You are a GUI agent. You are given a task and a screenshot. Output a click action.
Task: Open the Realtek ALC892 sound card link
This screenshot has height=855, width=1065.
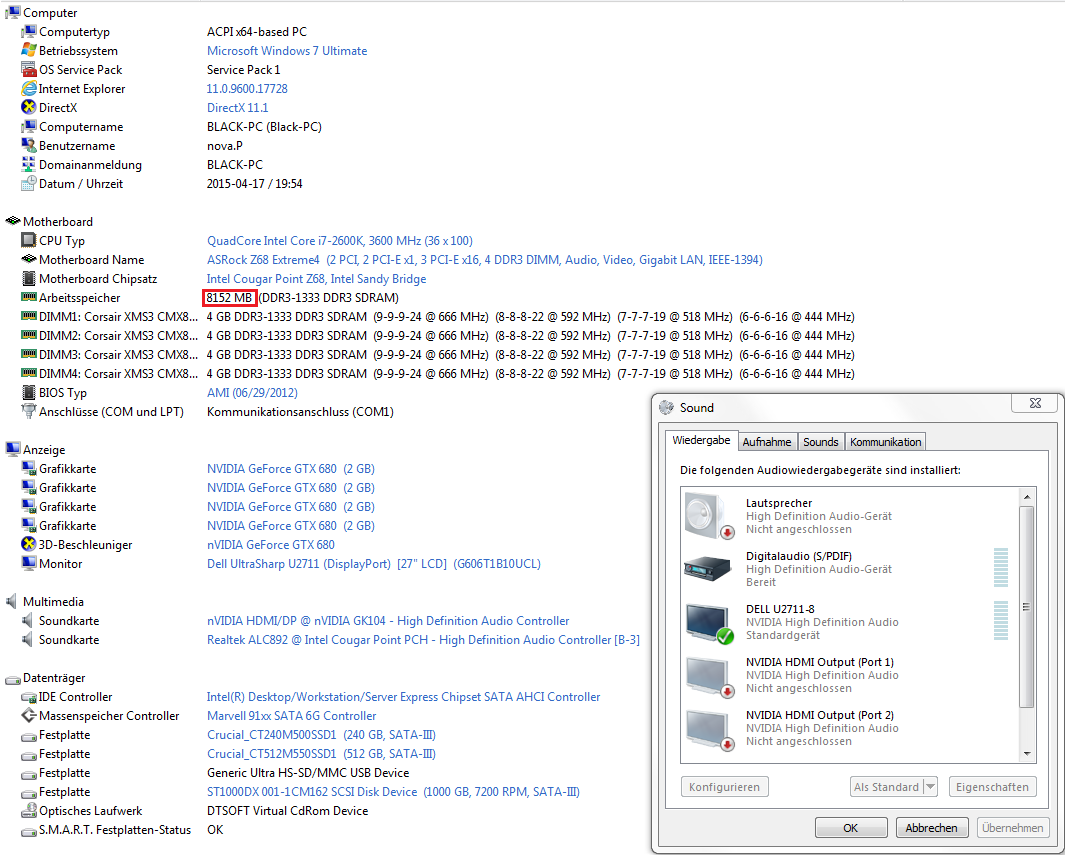pos(423,640)
